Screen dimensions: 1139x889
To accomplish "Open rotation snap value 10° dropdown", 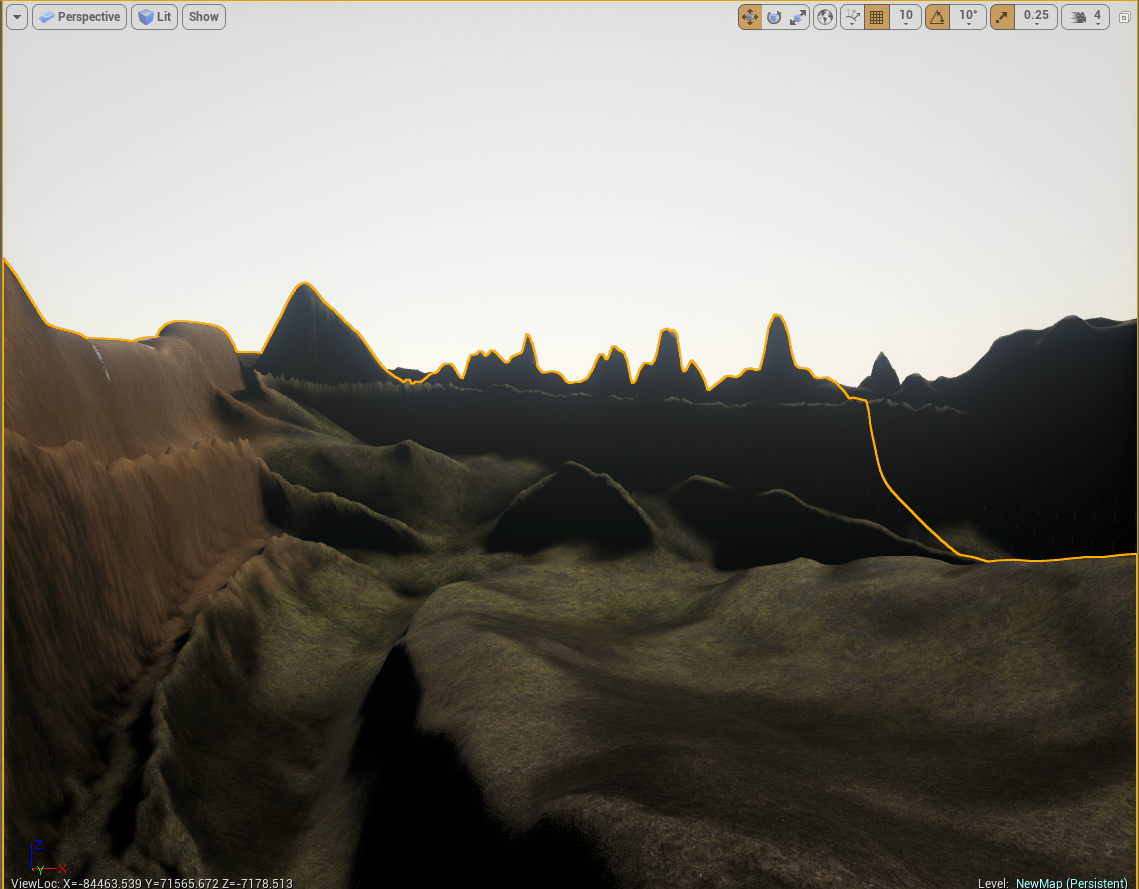I will pyautogui.click(x=968, y=17).
